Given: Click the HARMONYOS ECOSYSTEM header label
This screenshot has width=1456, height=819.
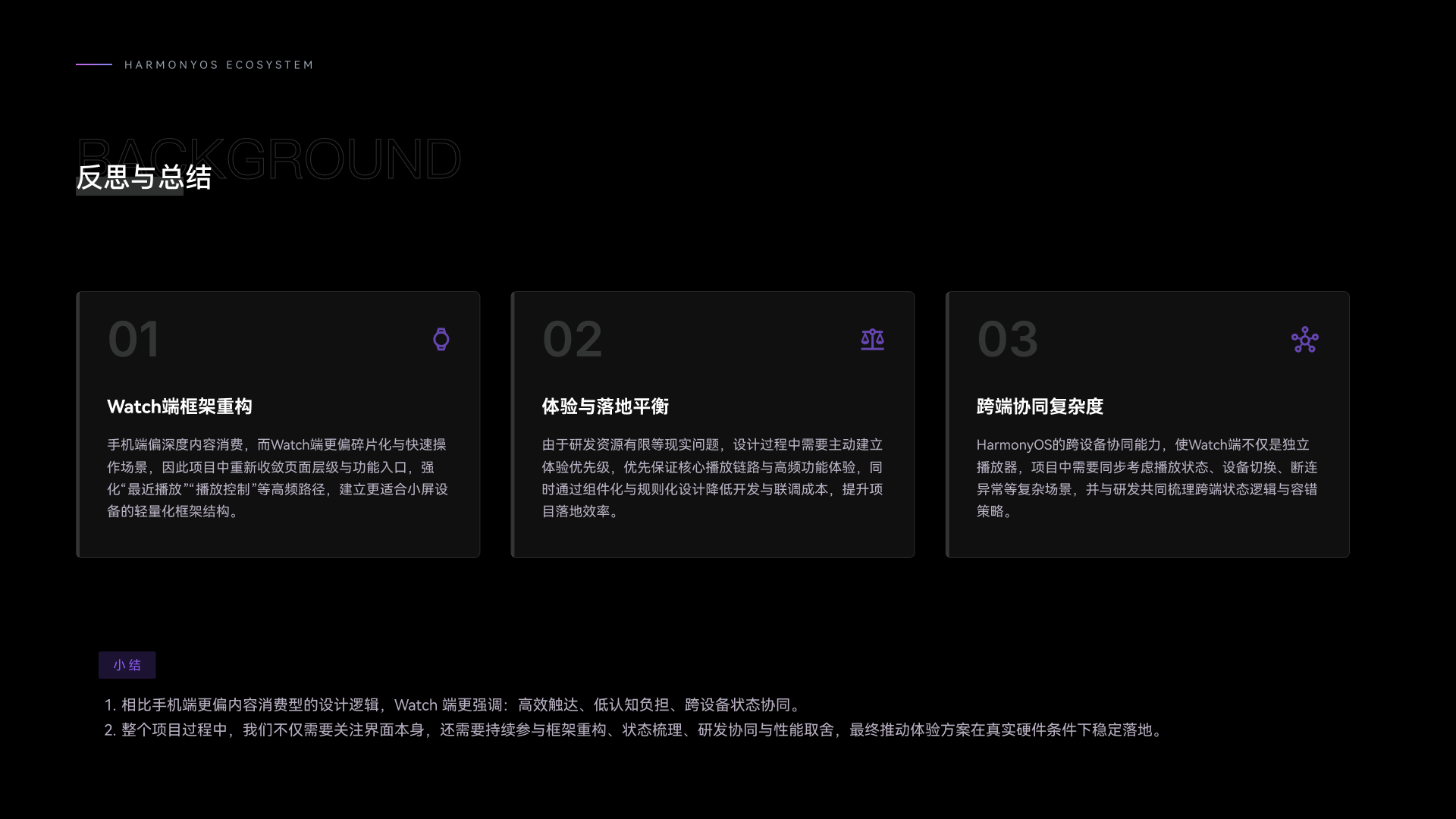Looking at the screenshot, I should coord(218,65).
